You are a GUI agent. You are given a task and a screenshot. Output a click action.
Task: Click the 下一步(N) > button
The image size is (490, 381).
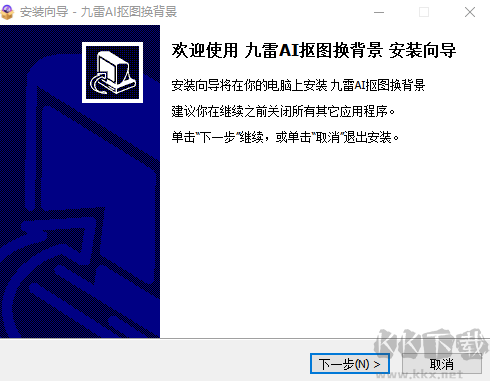pyautogui.click(x=350, y=364)
